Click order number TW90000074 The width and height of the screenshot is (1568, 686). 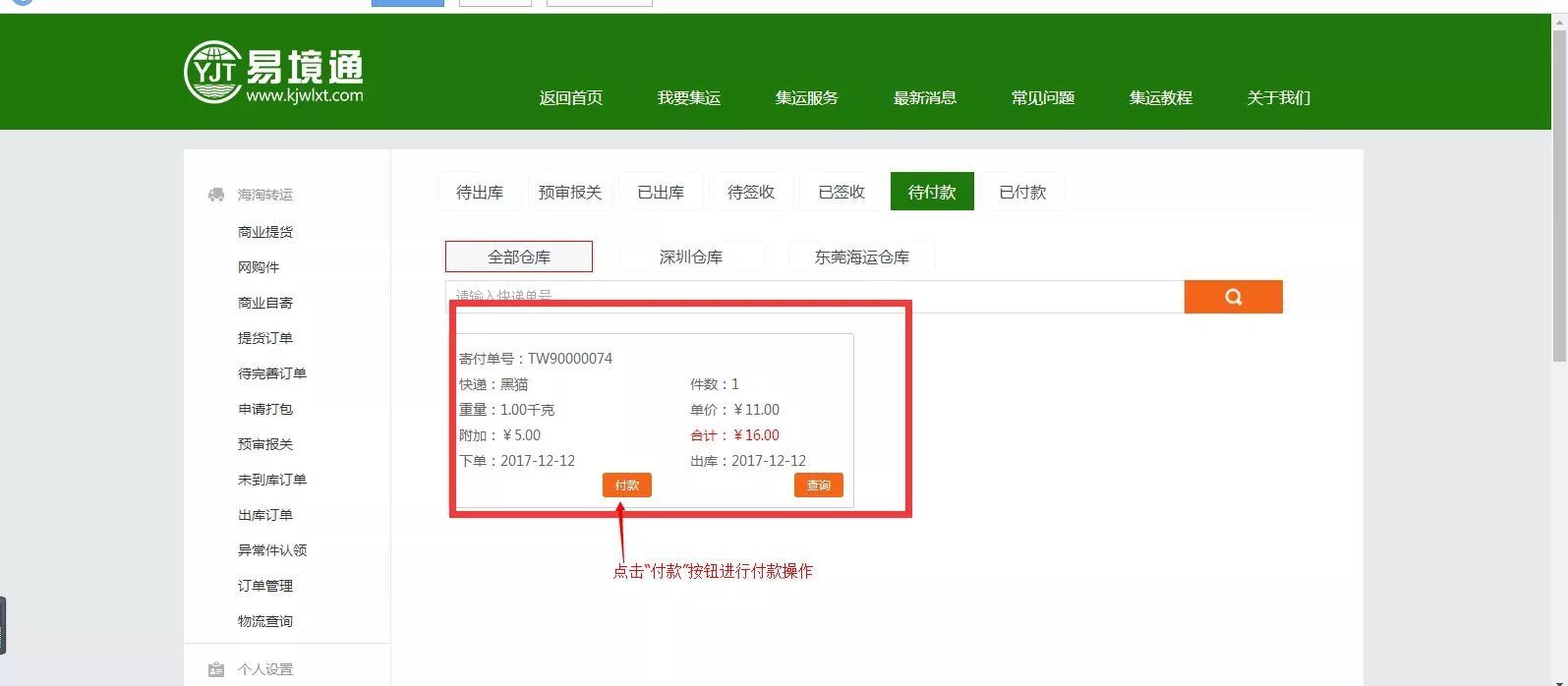(570, 359)
